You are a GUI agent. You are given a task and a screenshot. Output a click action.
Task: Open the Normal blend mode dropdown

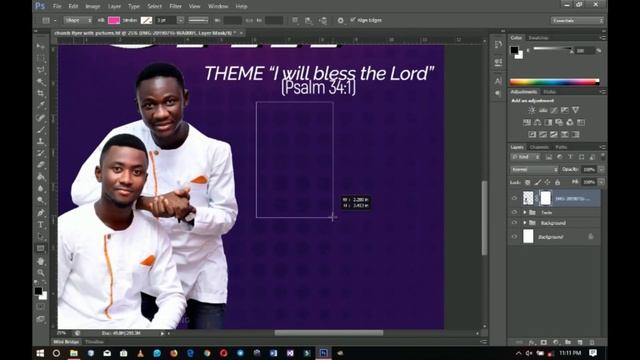tap(534, 169)
